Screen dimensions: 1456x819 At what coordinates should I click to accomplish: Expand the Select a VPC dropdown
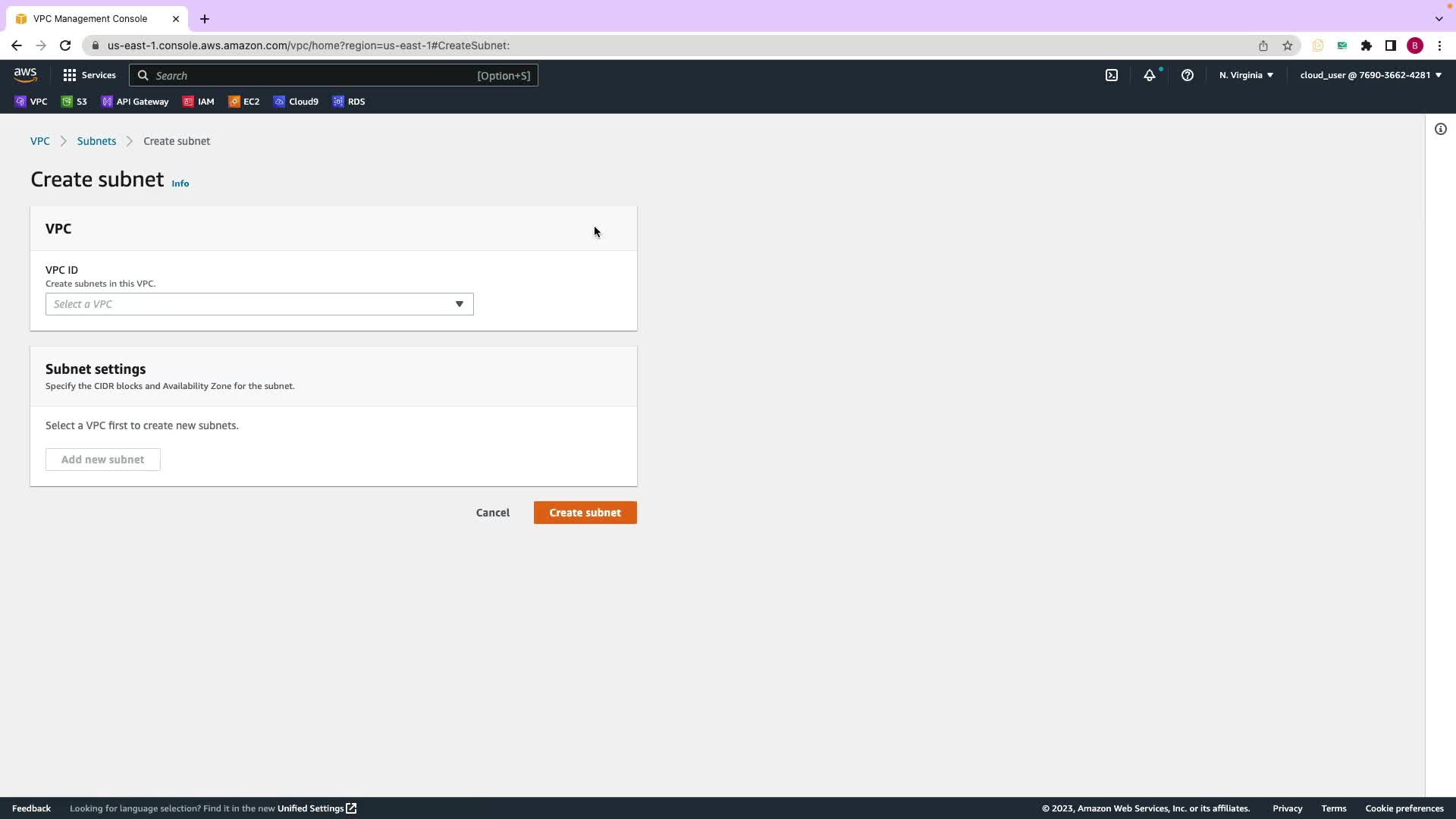point(259,304)
